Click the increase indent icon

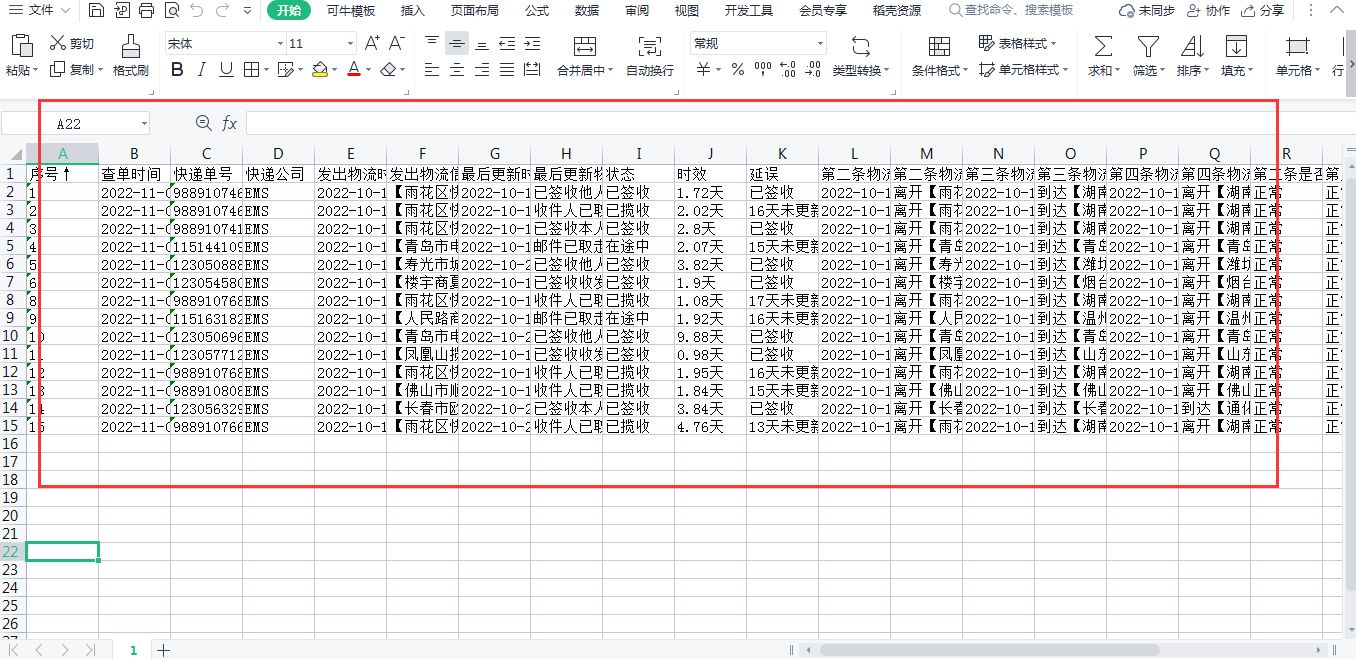(x=532, y=43)
